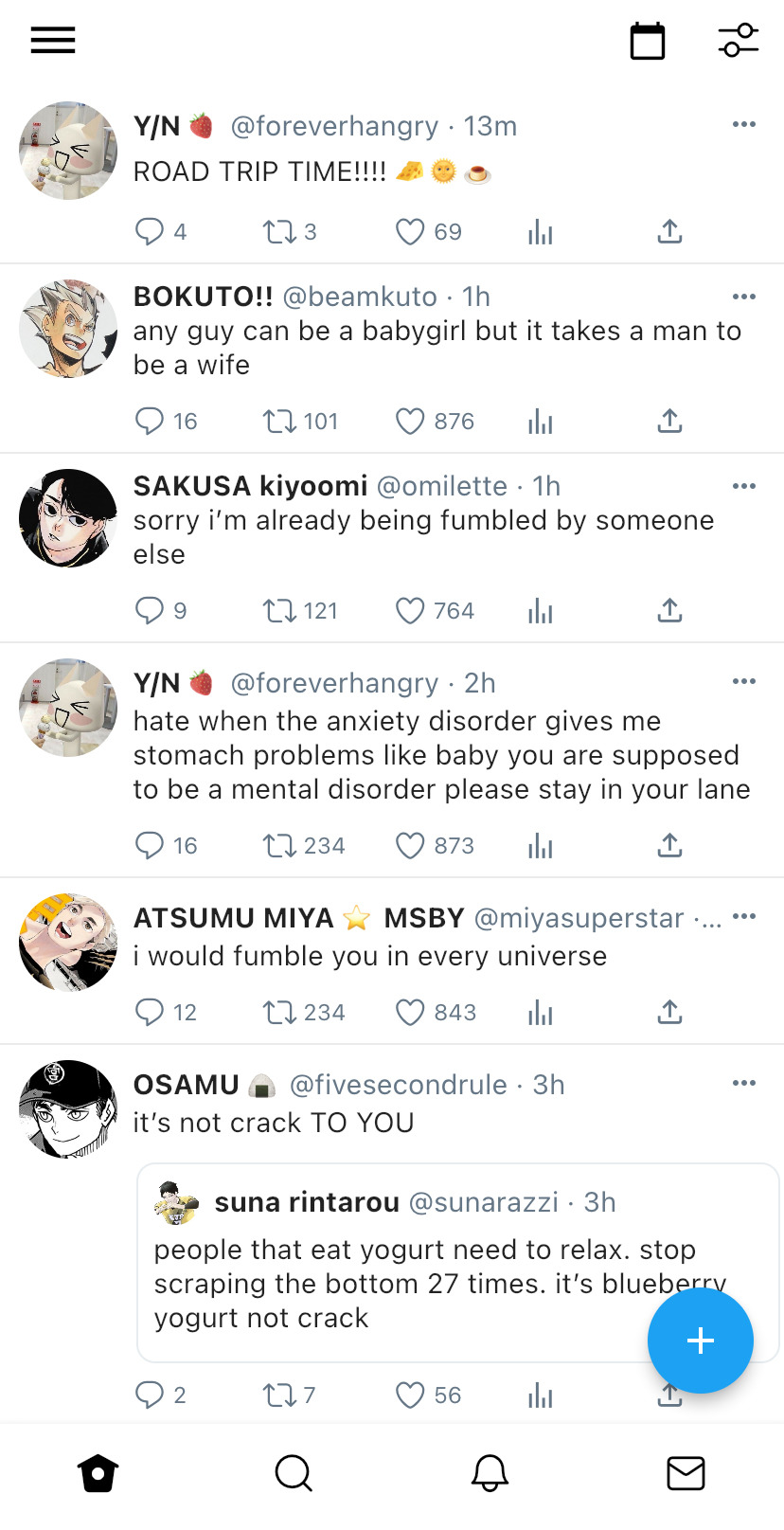Open more options on OSAMU's tweet
Viewport: 784px width, 1530px height.
[x=744, y=1083]
